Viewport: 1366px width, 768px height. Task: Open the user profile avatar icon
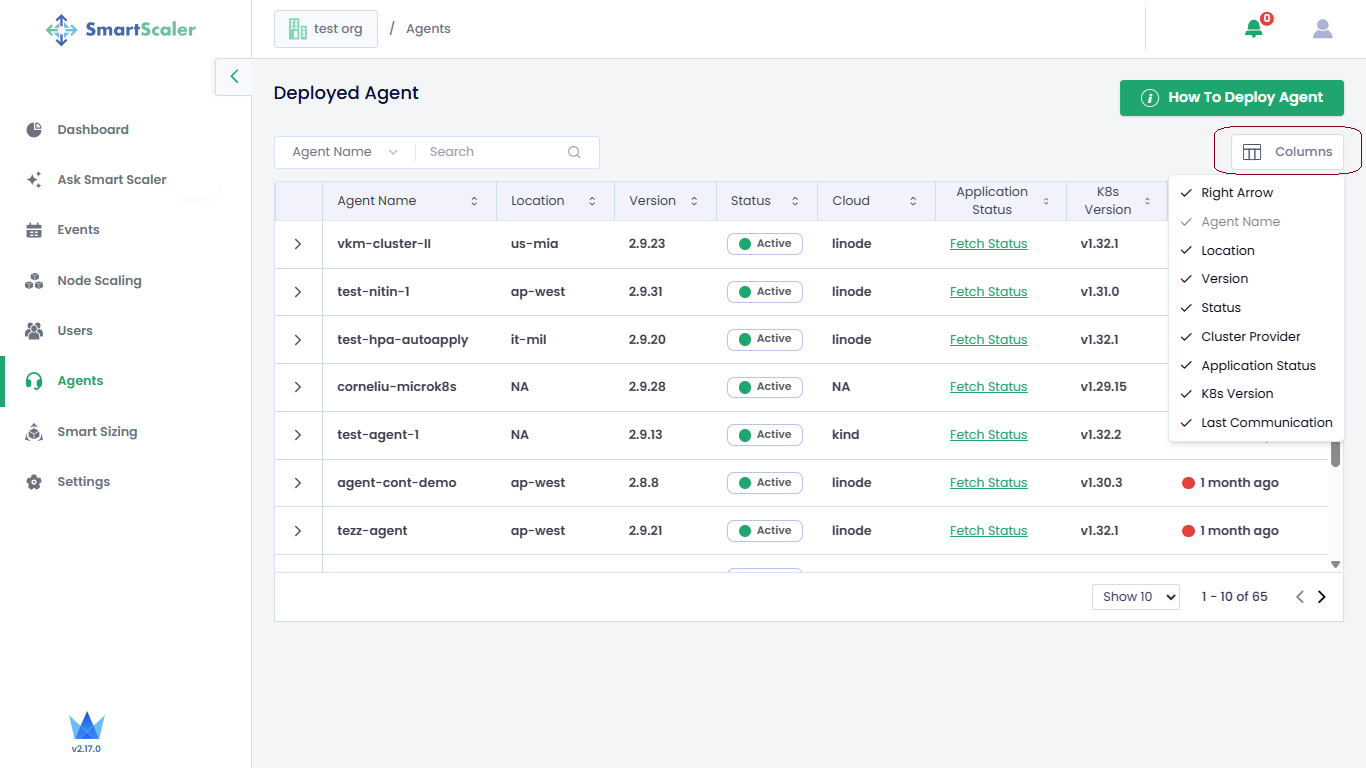(x=1322, y=29)
